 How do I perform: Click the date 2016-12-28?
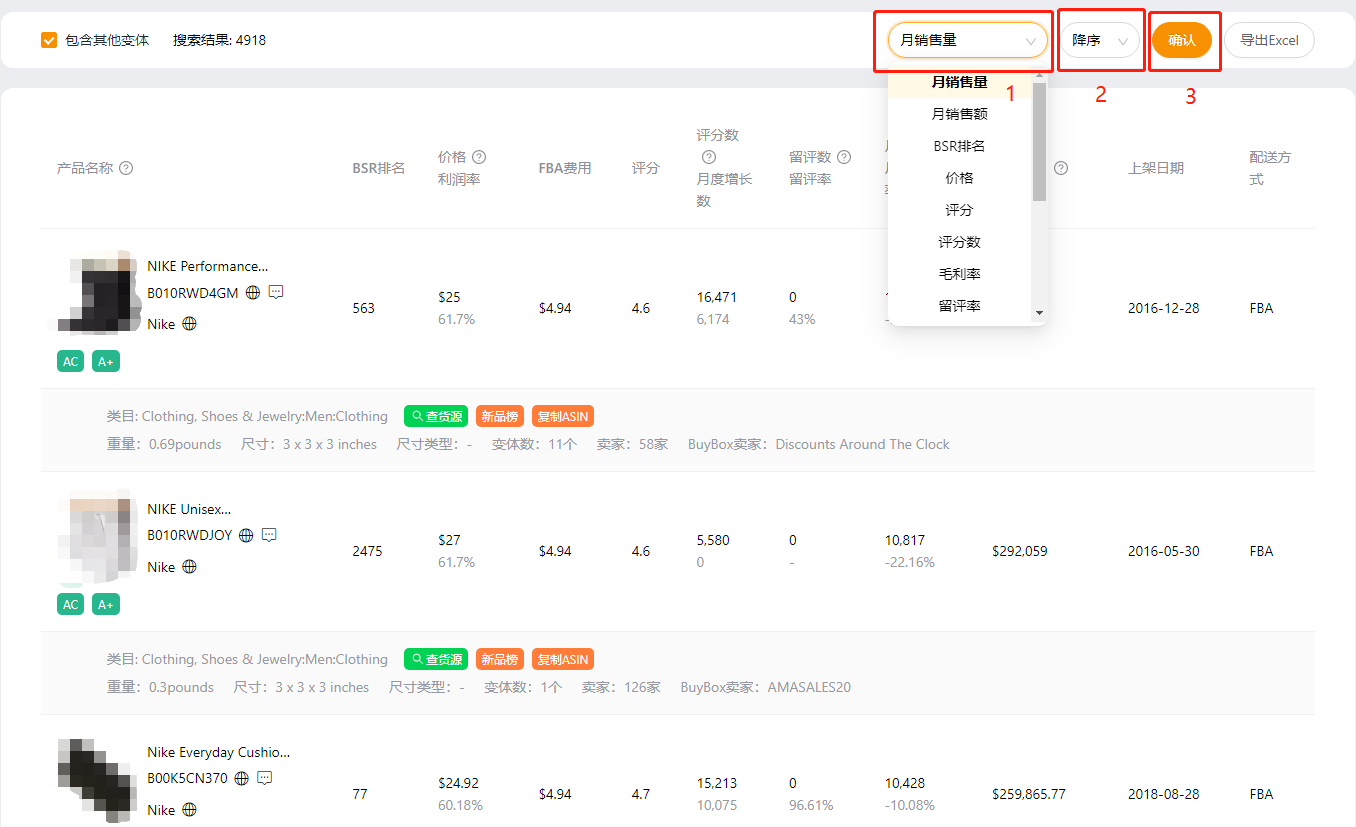[1164, 308]
